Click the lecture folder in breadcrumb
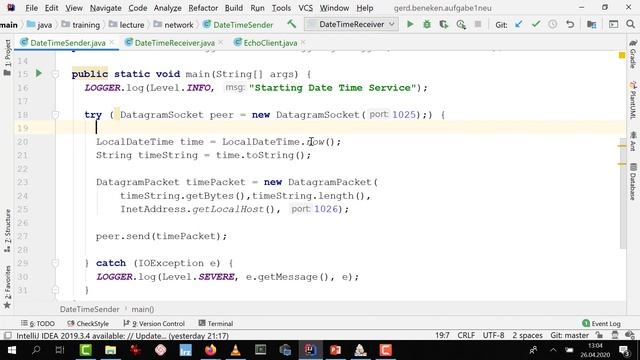The height and width of the screenshot is (360, 640). [127, 25]
